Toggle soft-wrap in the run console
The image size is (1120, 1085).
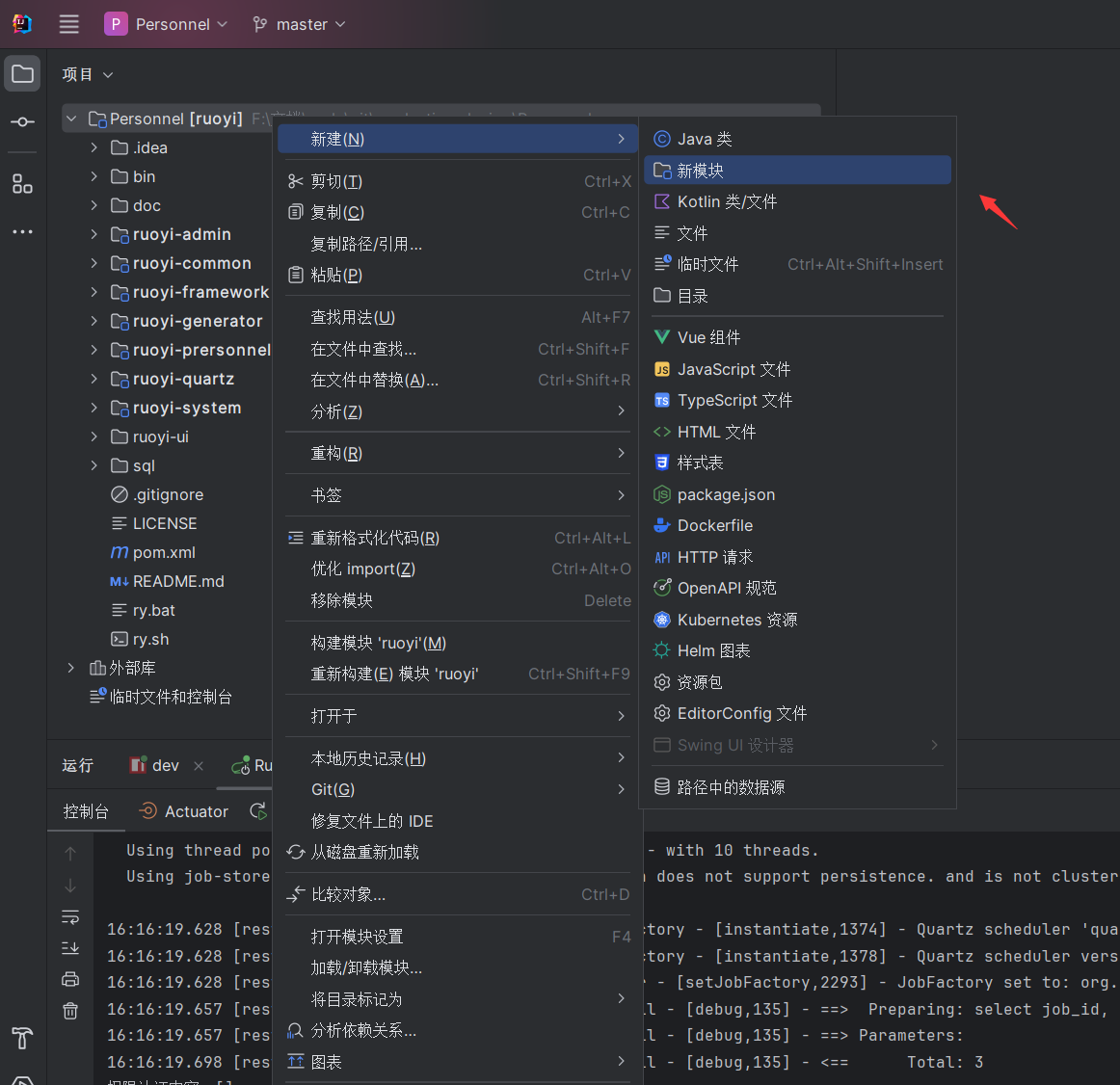click(70, 916)
